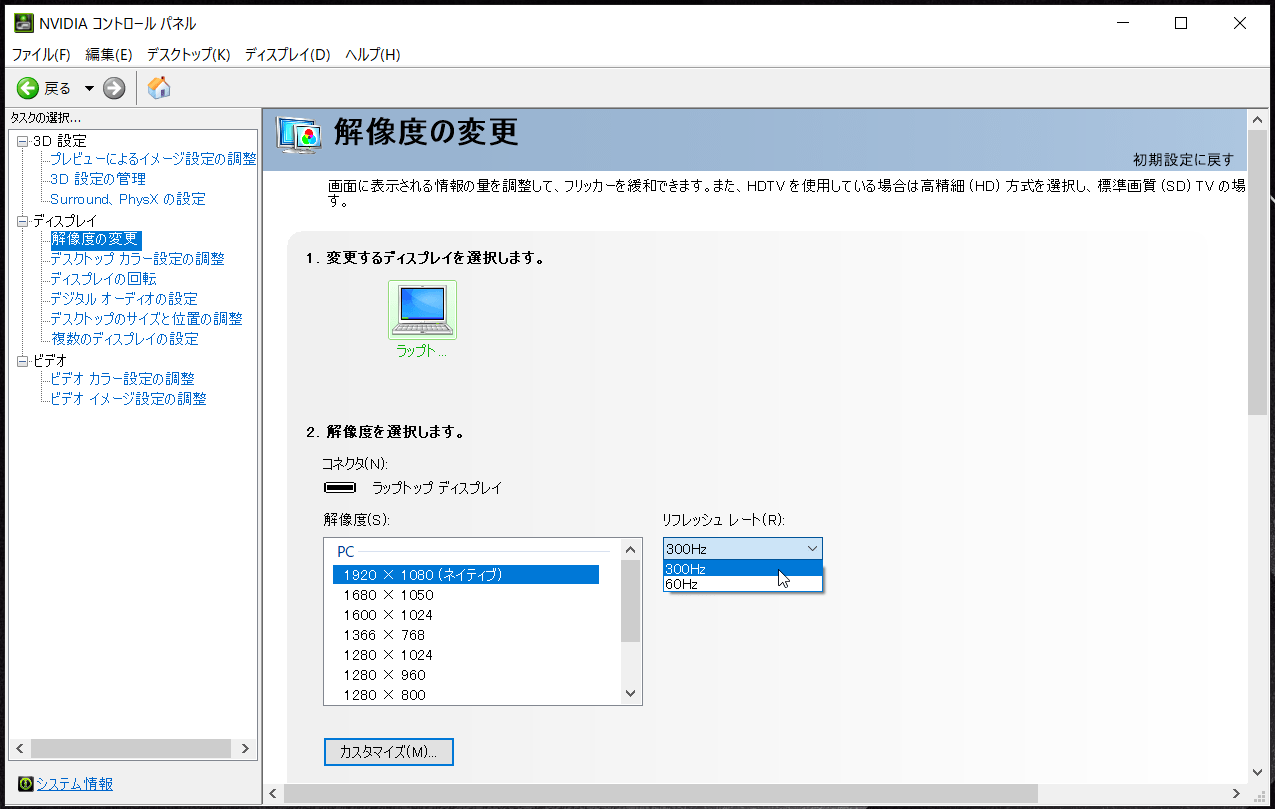Open the back history dropdown arrow
This screenshot has width=1275, height=809.
coord(89,88)
